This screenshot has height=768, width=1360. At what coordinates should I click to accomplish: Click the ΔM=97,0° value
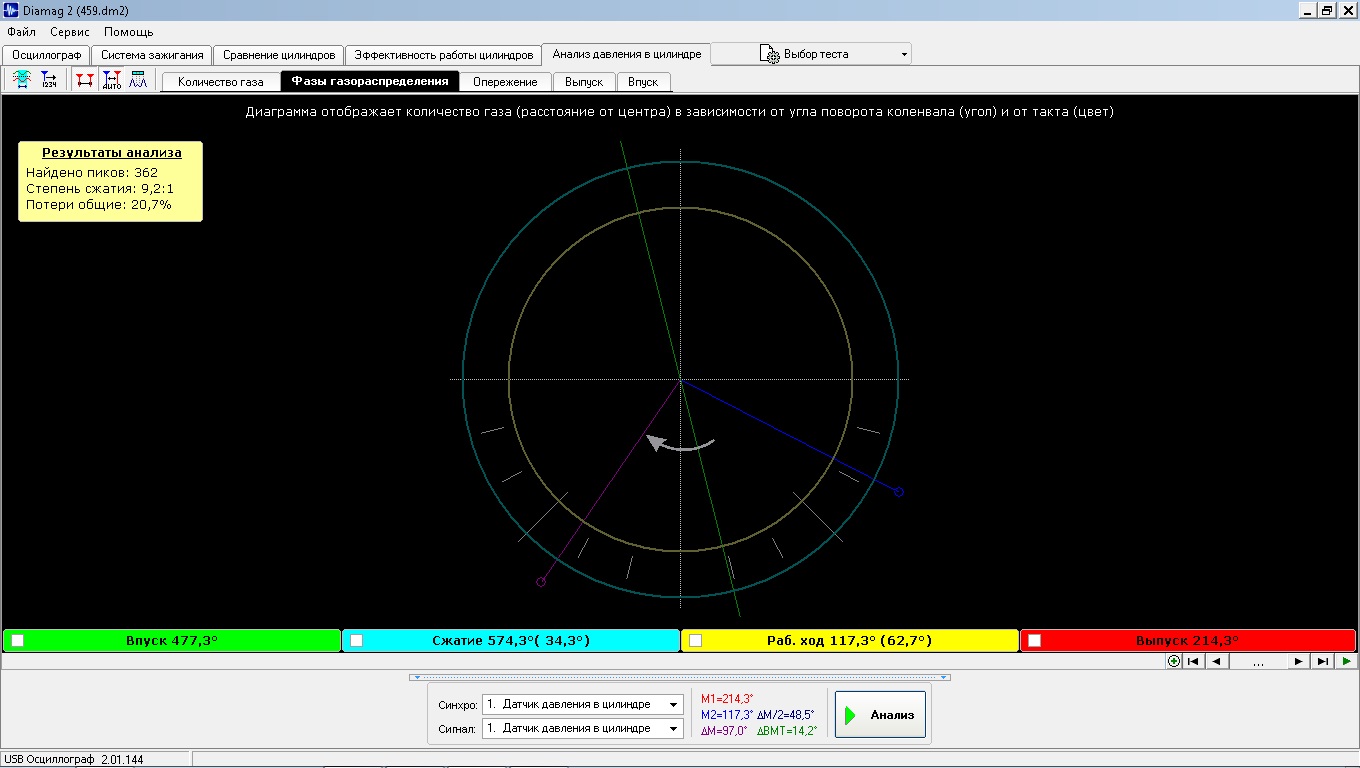coord(724,731)
